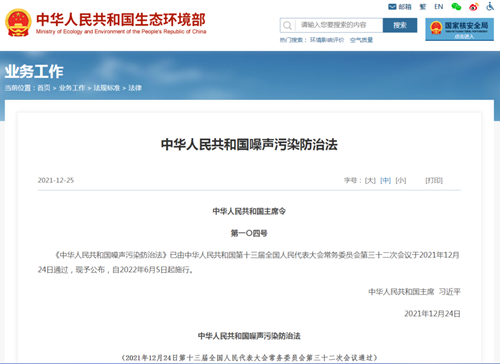Set font size to 大
Image resolution: width=500 pixels, height=364 pixels.
click(x=370, y=180)
